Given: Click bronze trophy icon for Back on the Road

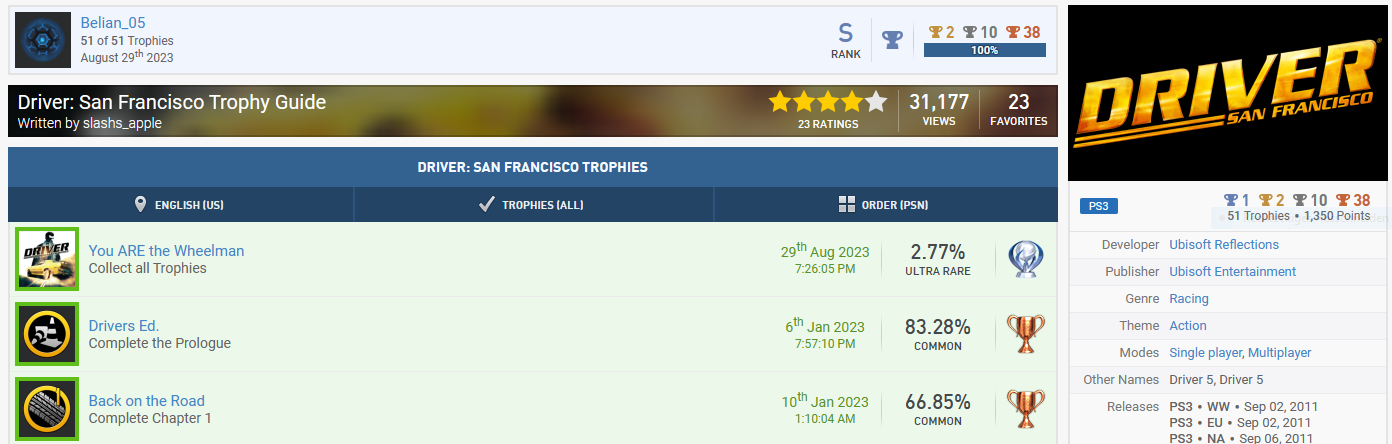Looking at the screenshot, I should [x=1025, y=409].
